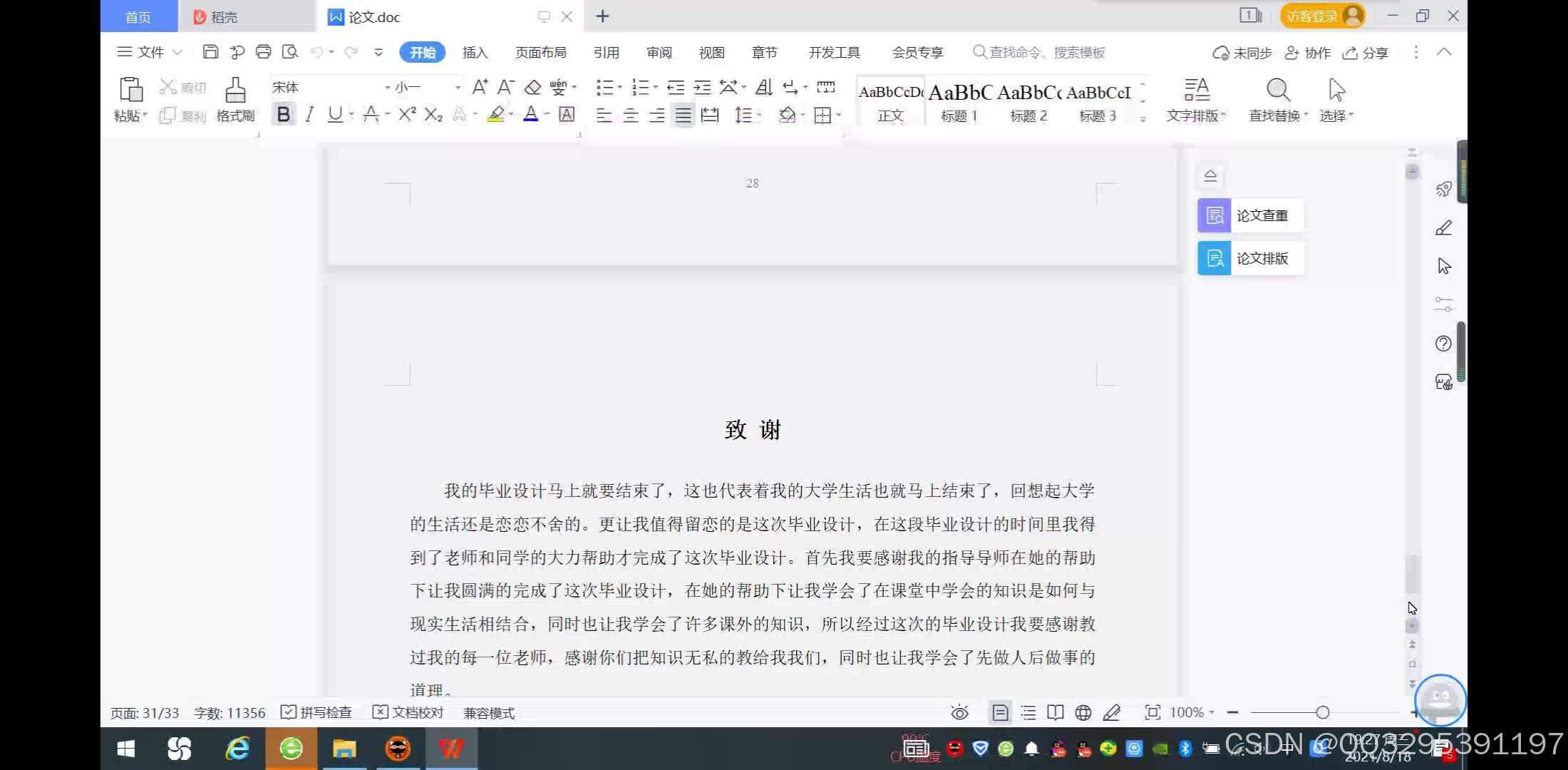1568x770 pixels.
Task: Clear formatting with eraser icon
Action: [532, 87]
